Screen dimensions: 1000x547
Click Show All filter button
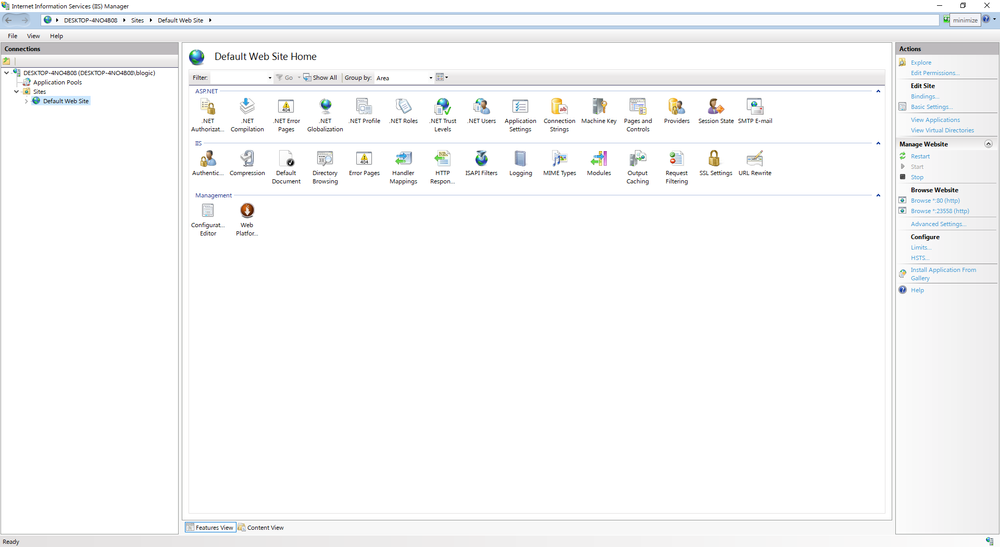(x=320, y=78)
